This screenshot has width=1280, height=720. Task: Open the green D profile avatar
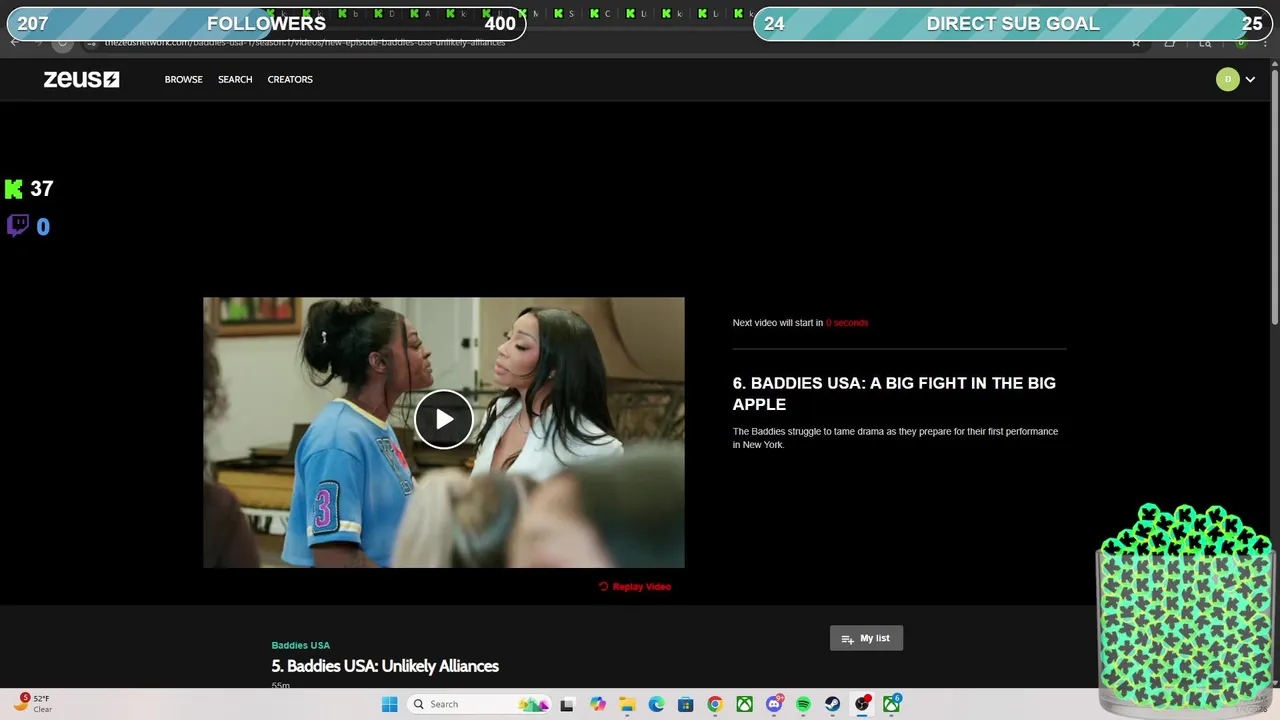click(x=1227, y=79)
